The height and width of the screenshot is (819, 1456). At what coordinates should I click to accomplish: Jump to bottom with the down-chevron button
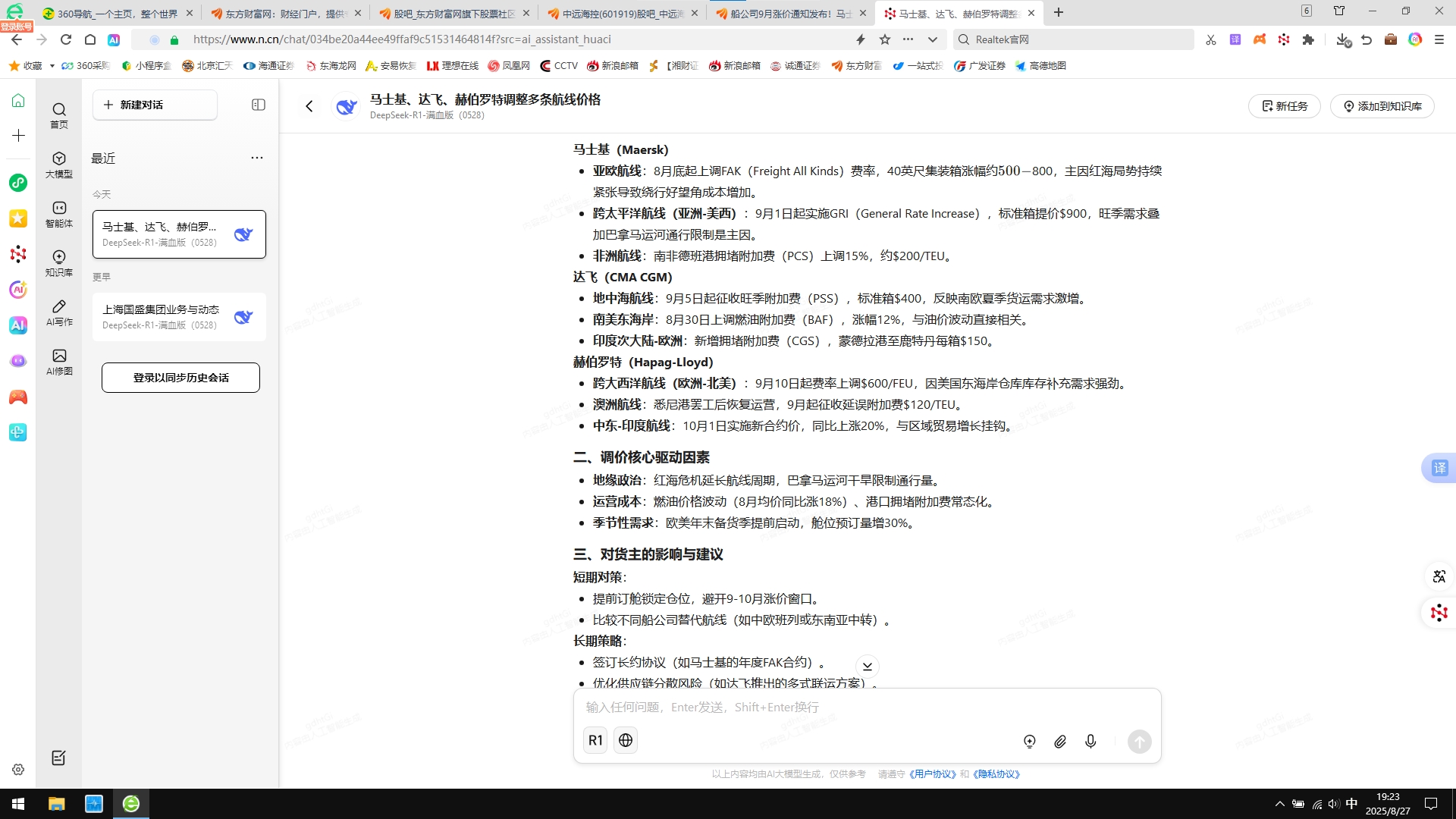click(x=868, y=666)
